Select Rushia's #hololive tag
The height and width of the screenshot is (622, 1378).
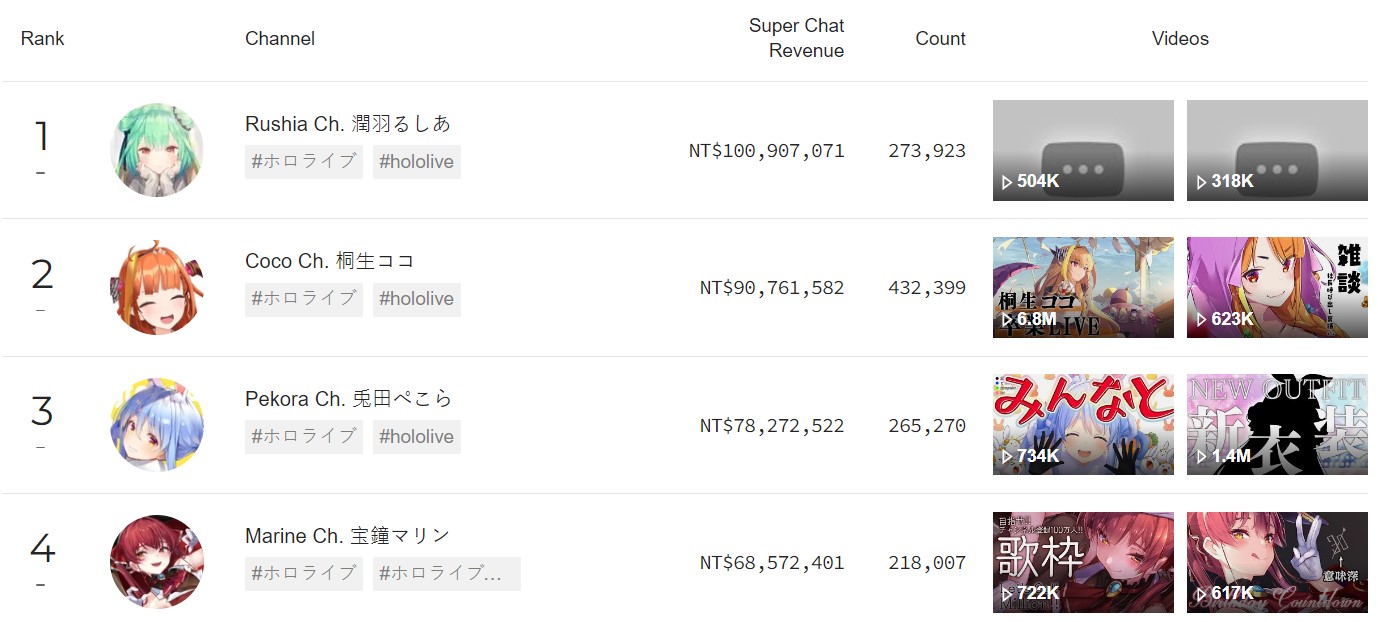pyautogui.click(x=417, y=161)
